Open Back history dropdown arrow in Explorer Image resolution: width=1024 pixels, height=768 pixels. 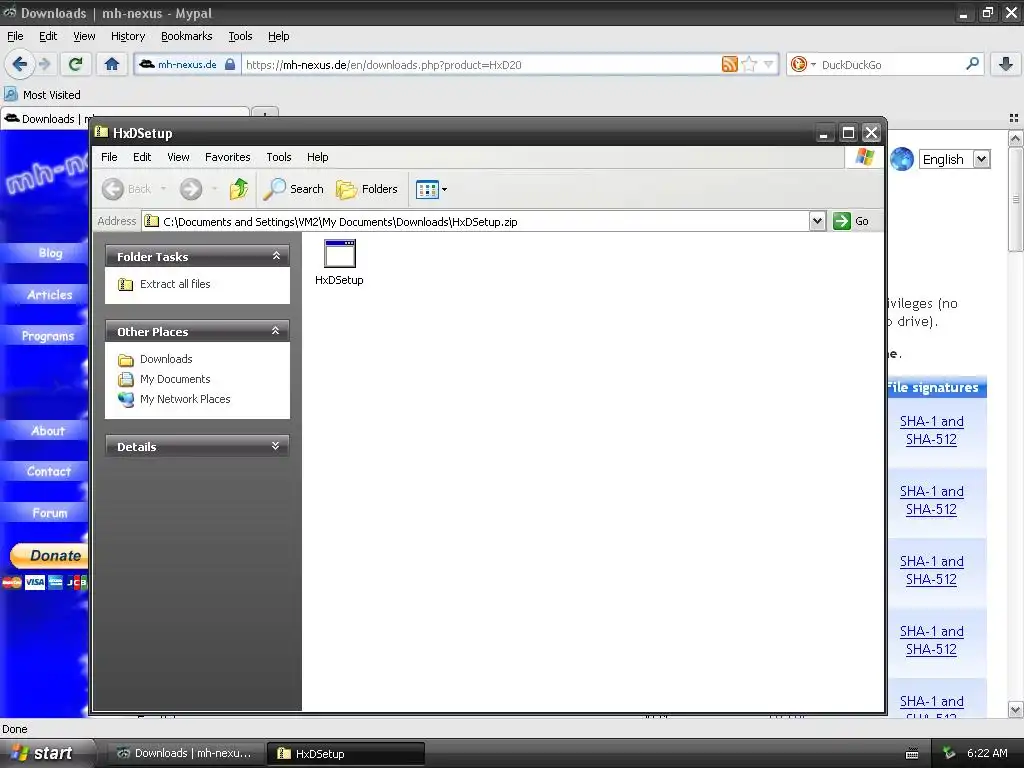click(163, 189)
